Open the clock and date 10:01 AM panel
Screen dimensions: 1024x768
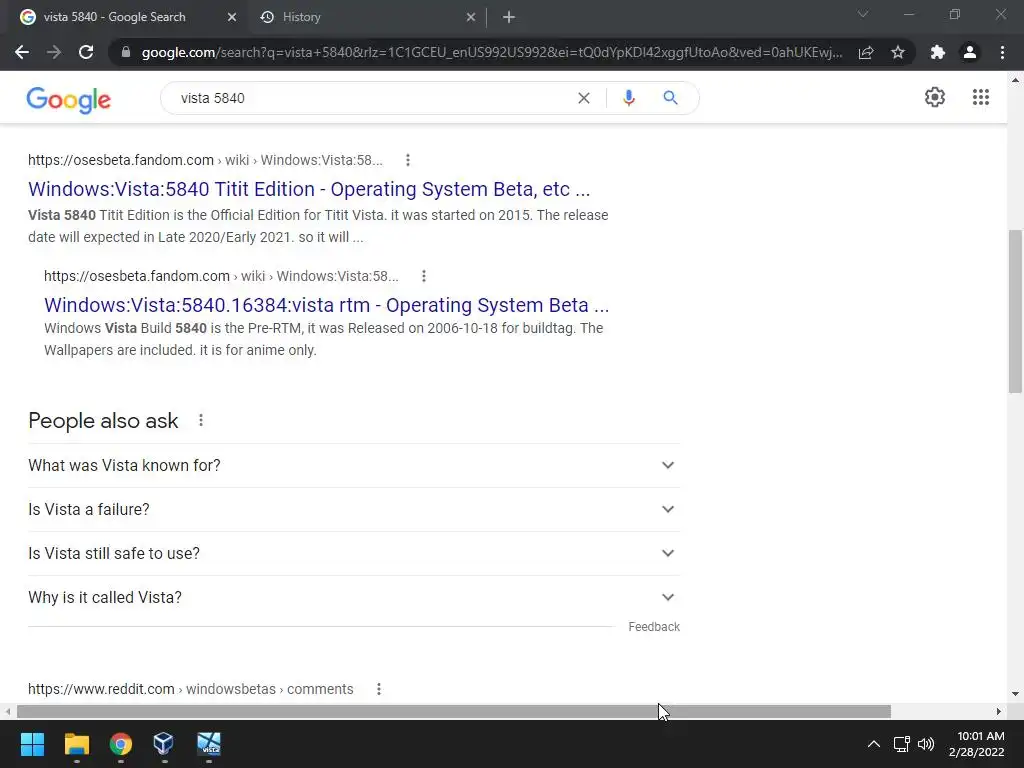[977, 744]
